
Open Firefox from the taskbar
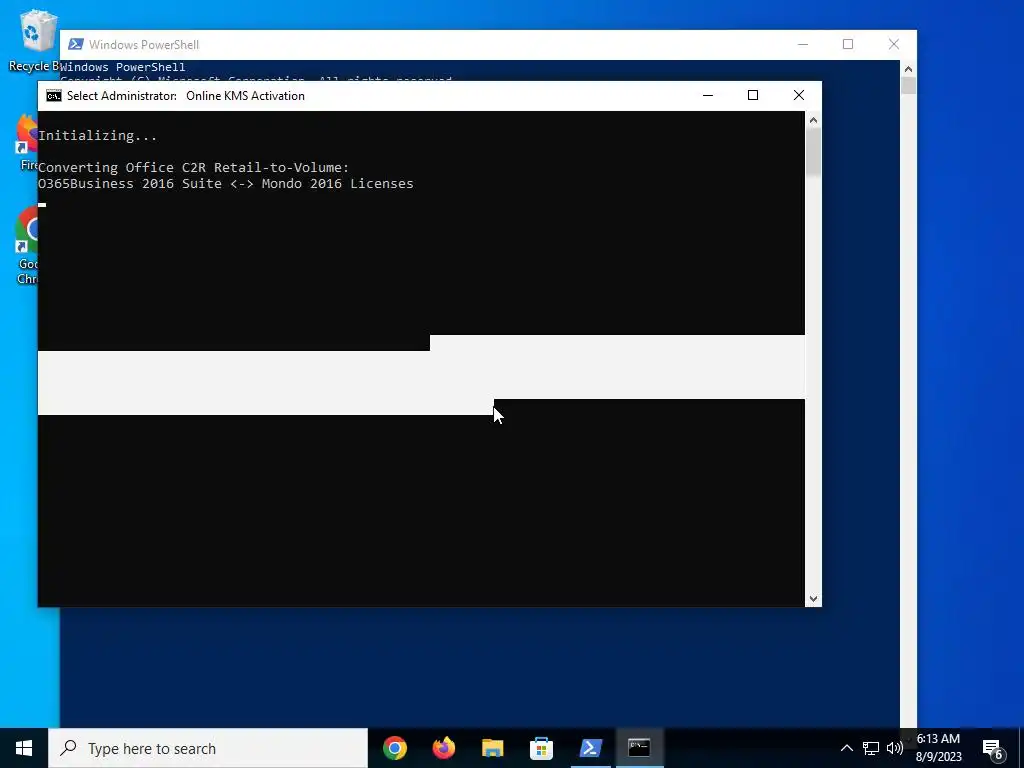click(x=444, y=748)
